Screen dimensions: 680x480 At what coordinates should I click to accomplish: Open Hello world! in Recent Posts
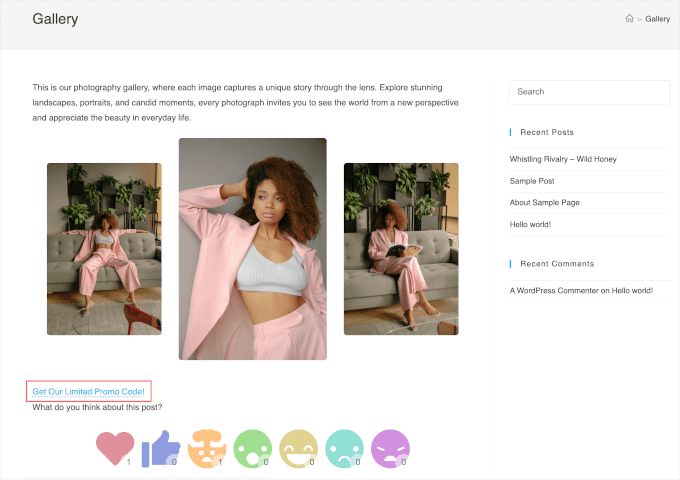click(530, 224)
